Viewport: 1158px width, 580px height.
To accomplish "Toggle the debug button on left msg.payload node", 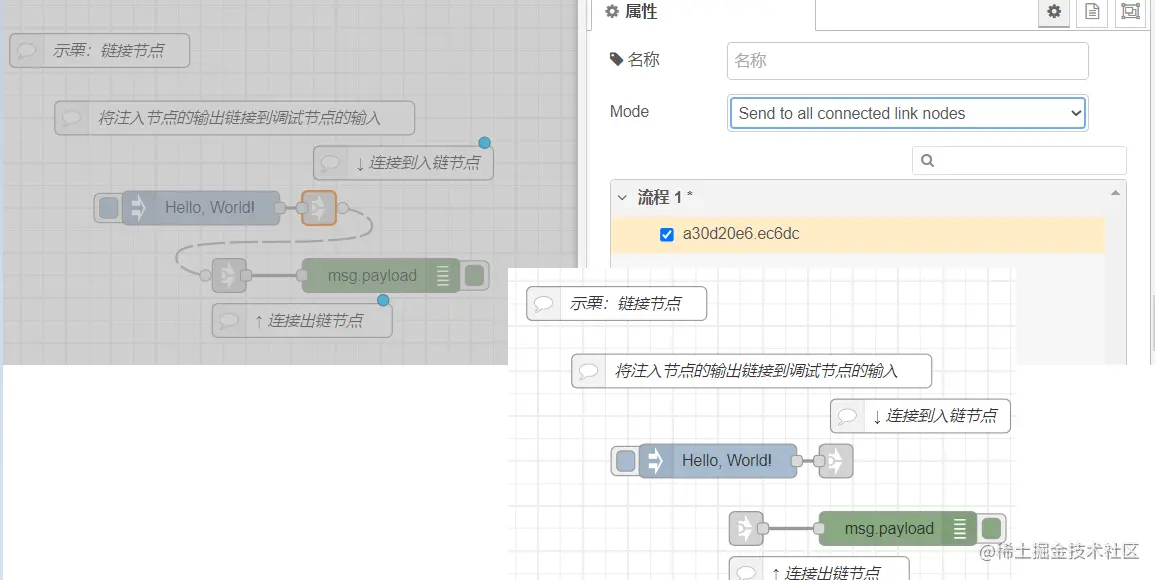I will 474,276.
